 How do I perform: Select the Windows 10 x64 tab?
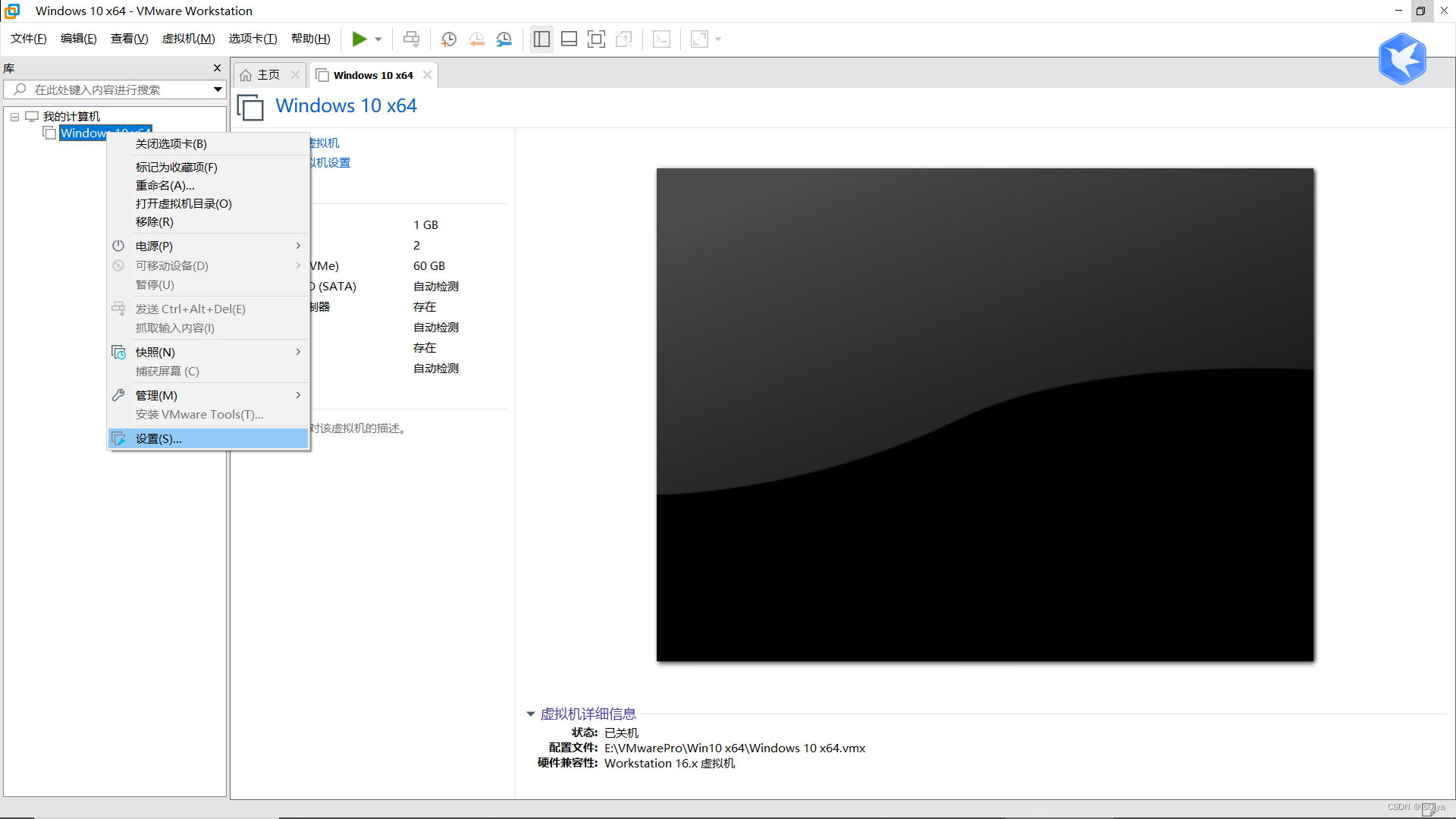pos(373,75)
